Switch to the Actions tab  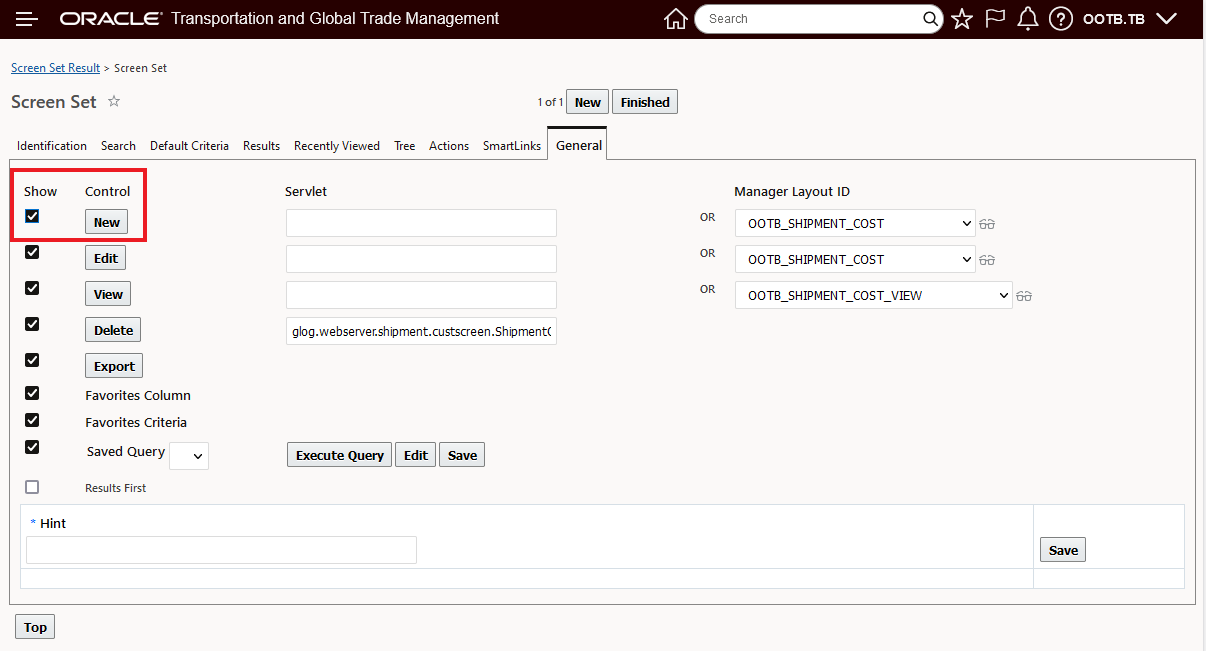pyautogui.click(x=449, y=146)
